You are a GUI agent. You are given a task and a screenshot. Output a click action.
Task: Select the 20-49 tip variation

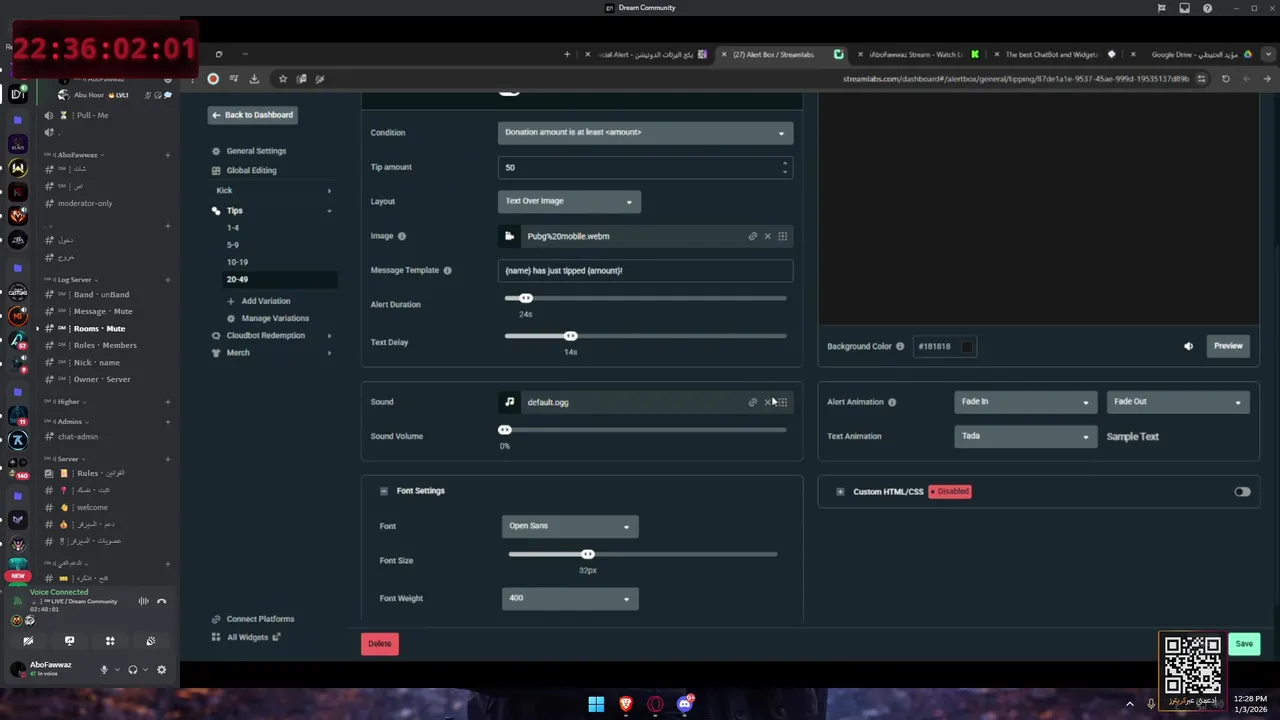(237, 279)
